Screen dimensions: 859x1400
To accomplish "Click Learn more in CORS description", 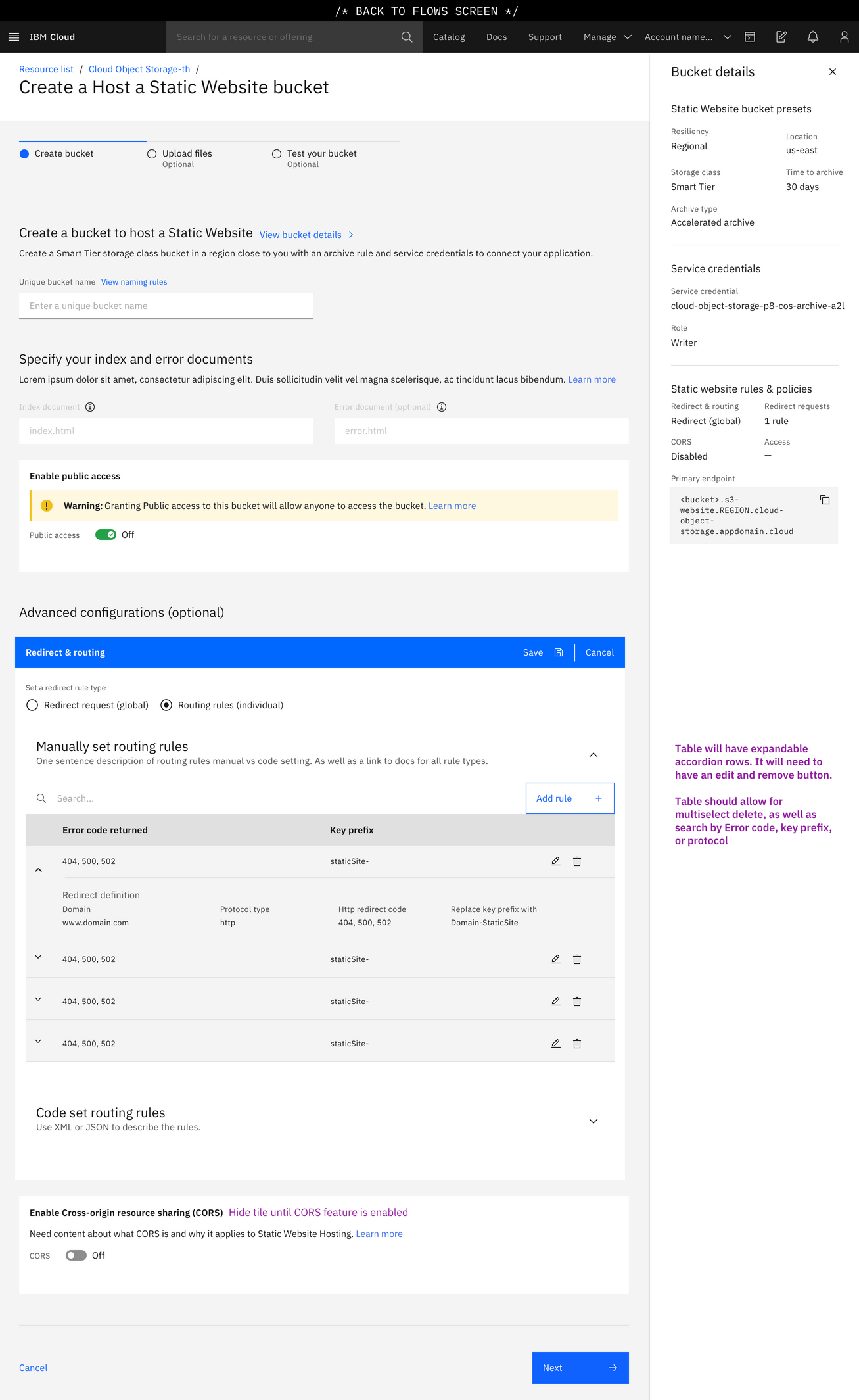I will [379, 1234].
